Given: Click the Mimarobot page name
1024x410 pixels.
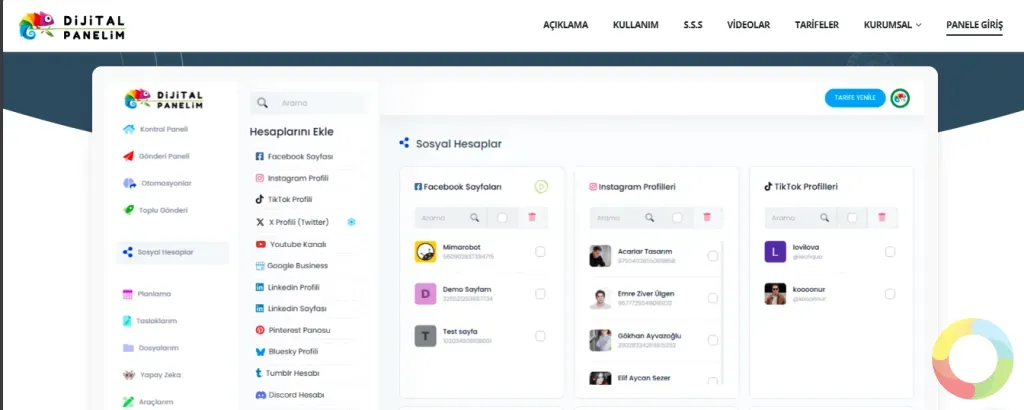Looking at the screenshot, I should (462, 247).
